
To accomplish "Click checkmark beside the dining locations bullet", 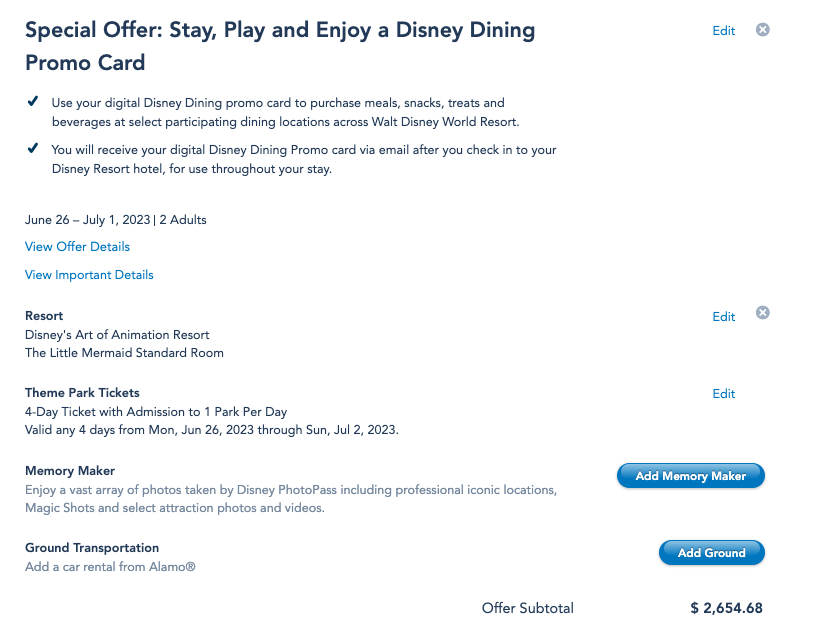I will pos(32,102).
